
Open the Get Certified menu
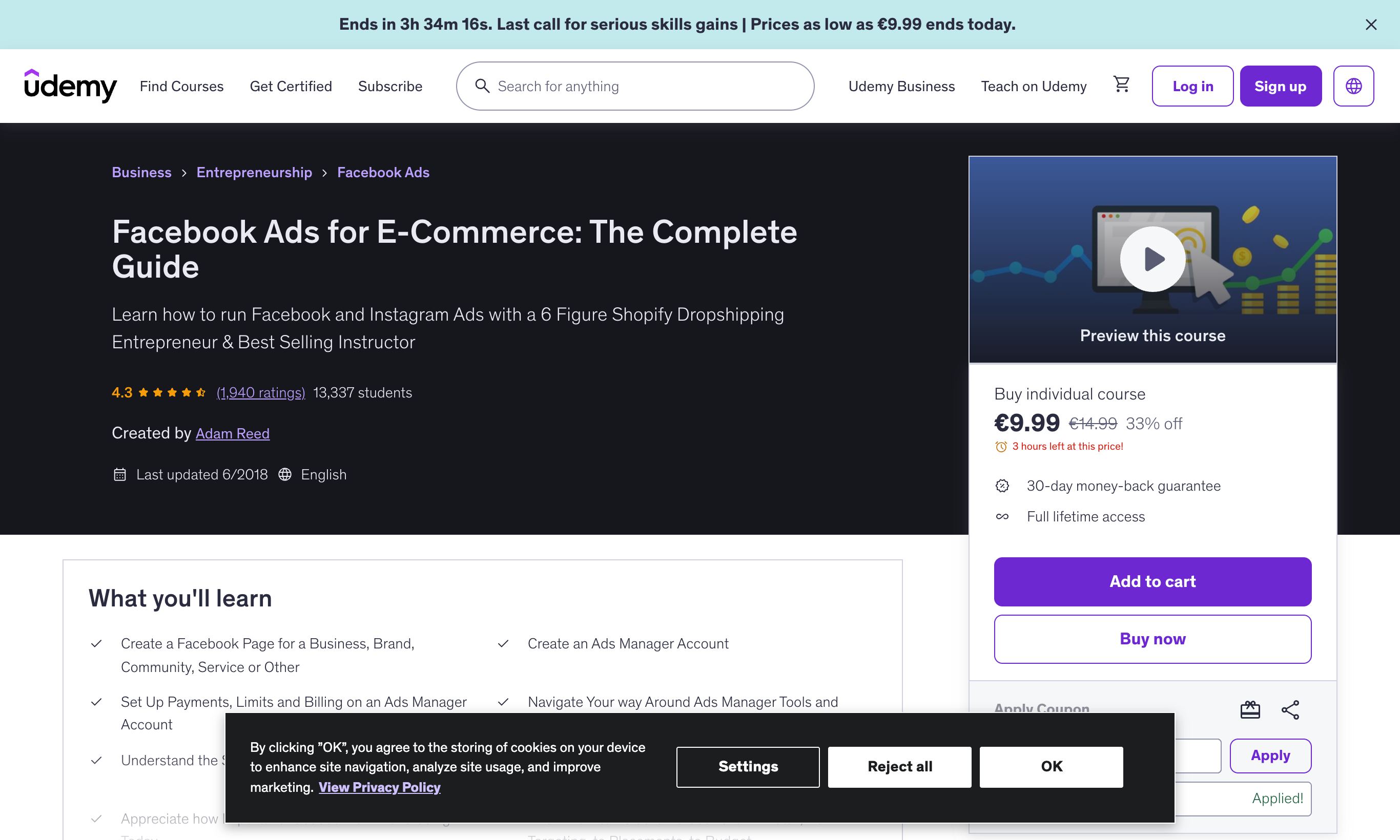pyautogui.click(x=291, y=86)
